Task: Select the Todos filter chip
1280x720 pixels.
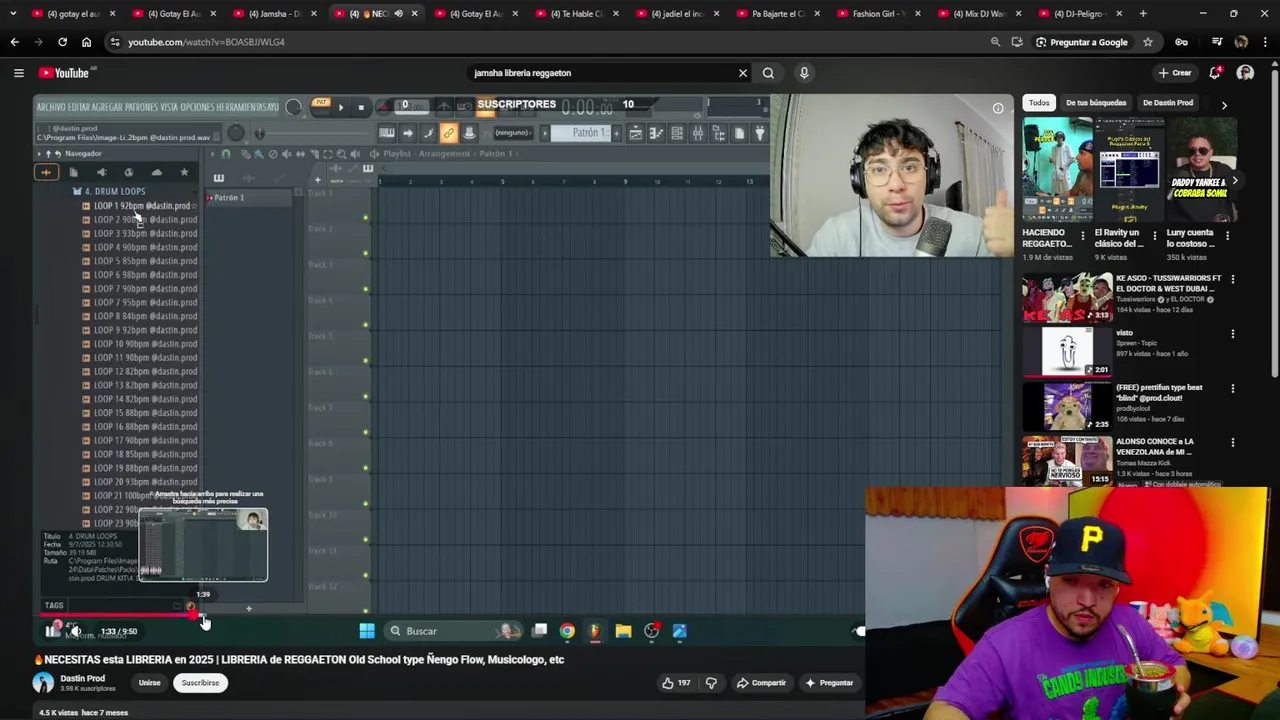Action: click(1039, 103)
